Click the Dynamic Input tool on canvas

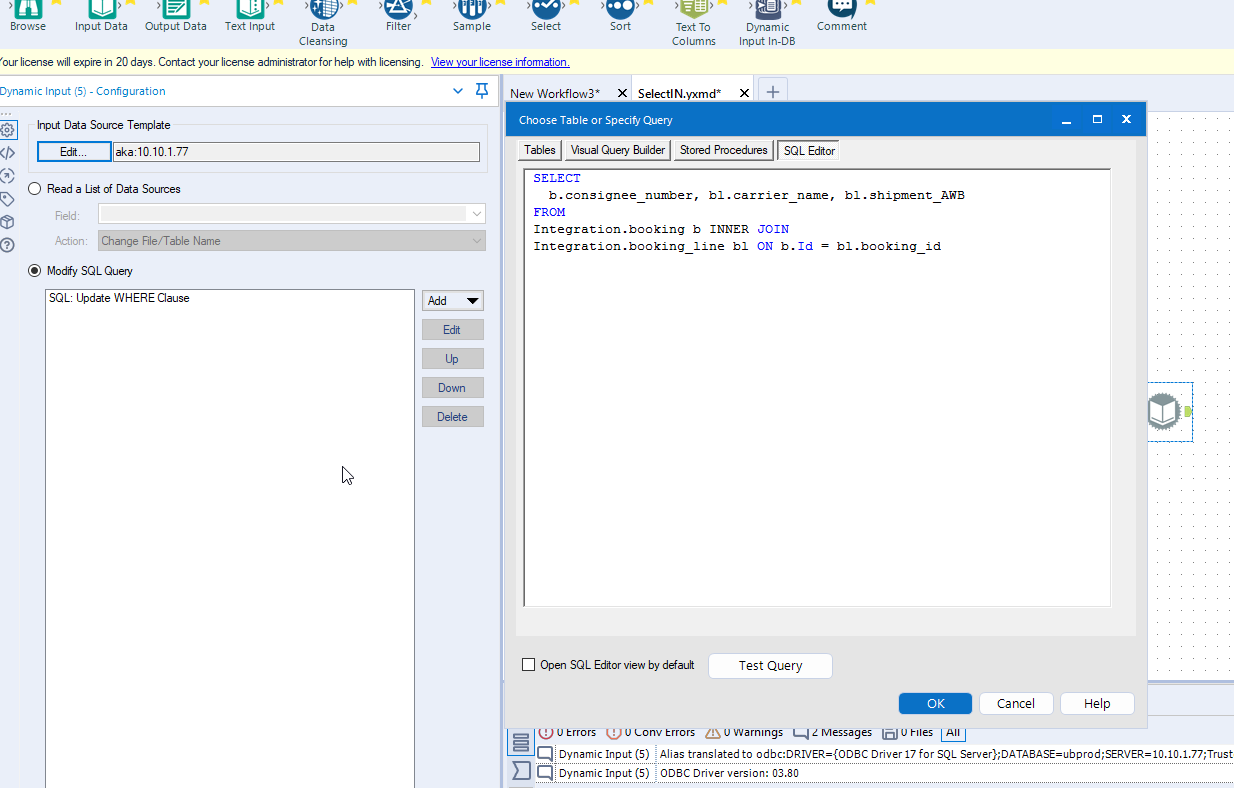(1162, 411)
